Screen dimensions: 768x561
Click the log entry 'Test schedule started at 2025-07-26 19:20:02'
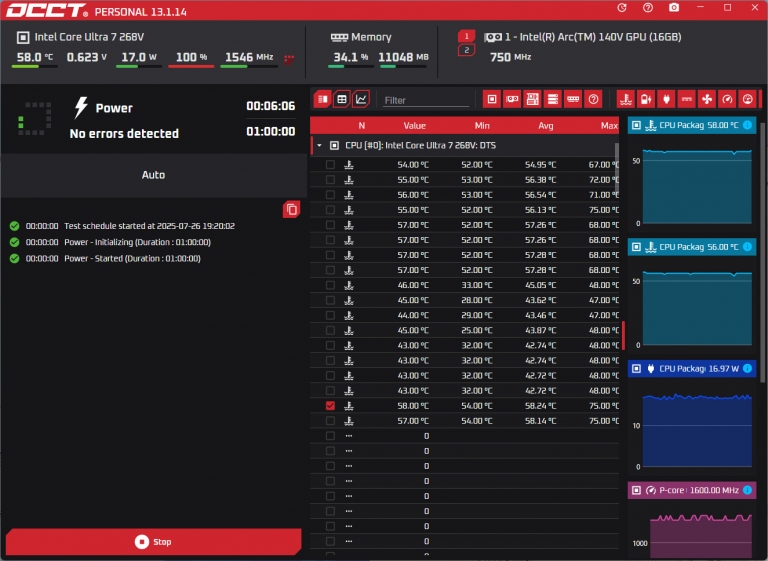pyautogui.click(x=149, y=226)
